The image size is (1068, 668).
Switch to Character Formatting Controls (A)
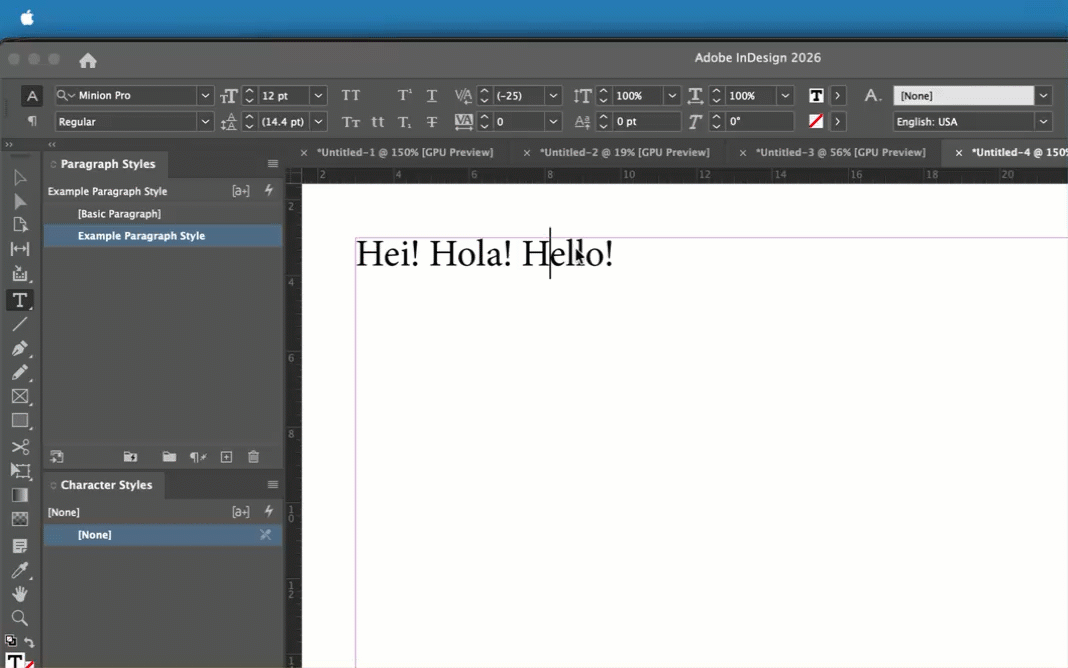point(32,96)
